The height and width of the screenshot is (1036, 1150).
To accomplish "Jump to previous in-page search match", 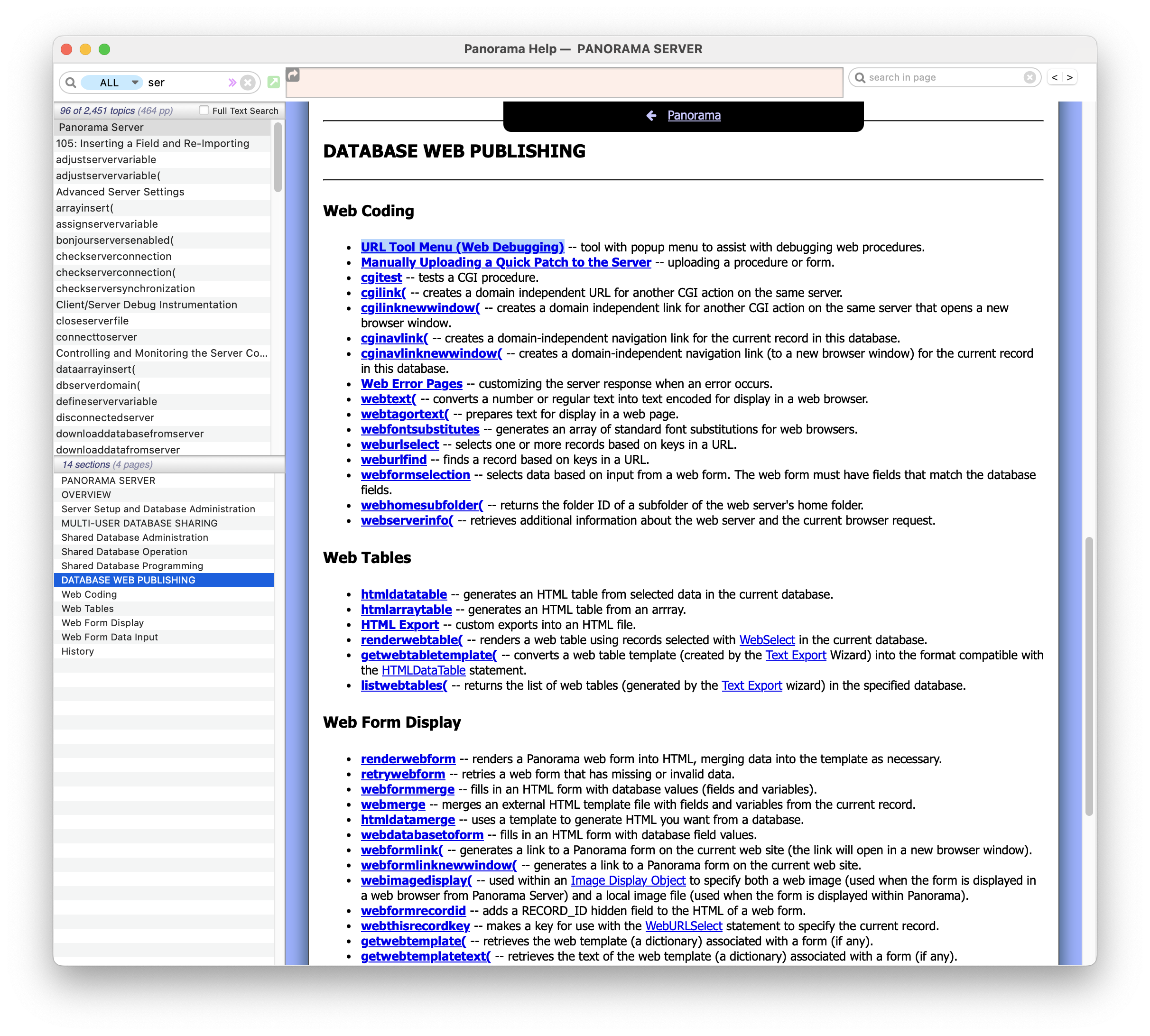I will click(x=1054, y=77).
